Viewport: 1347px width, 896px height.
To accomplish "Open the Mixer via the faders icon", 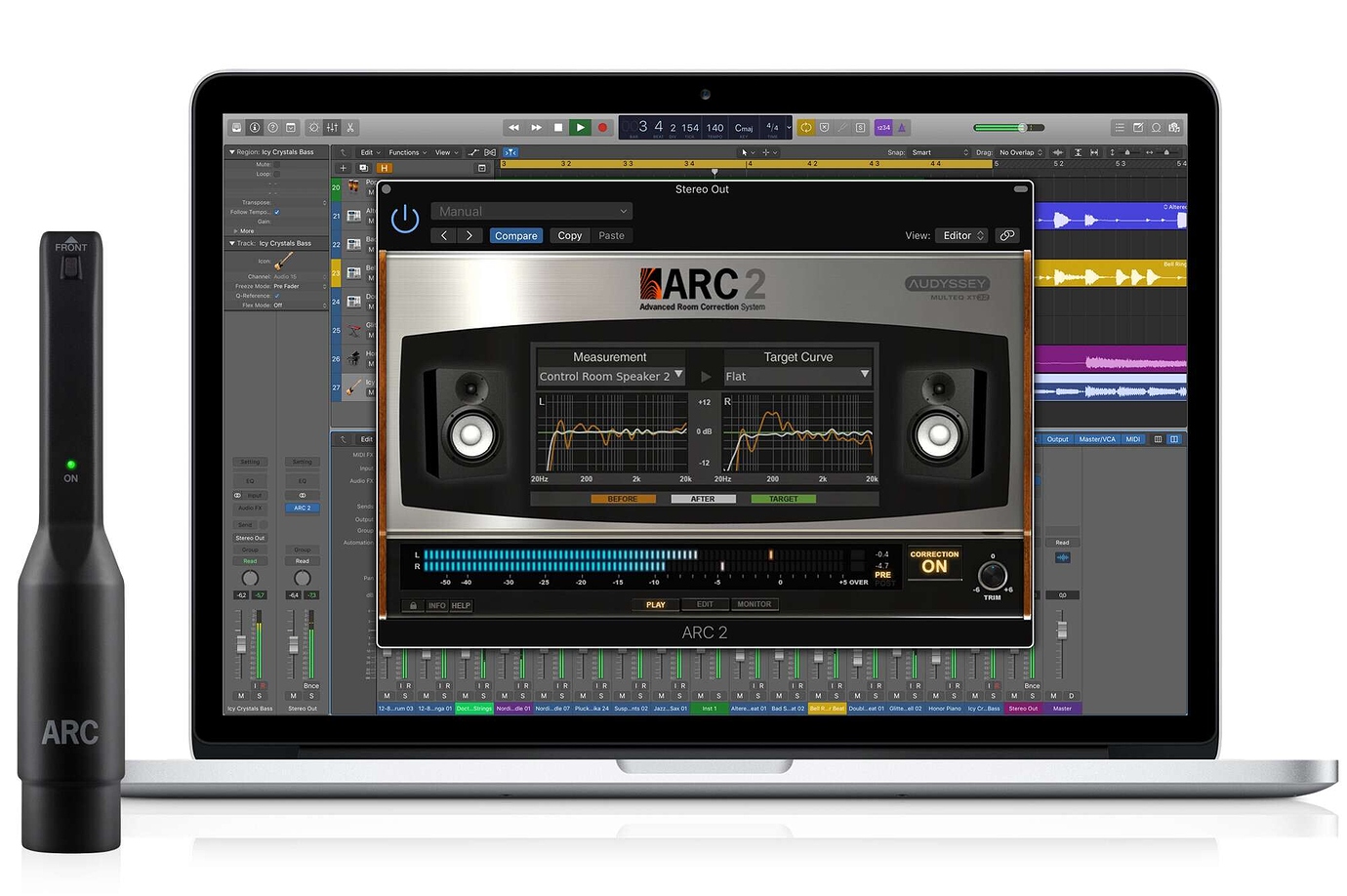I will pos(333,128).
